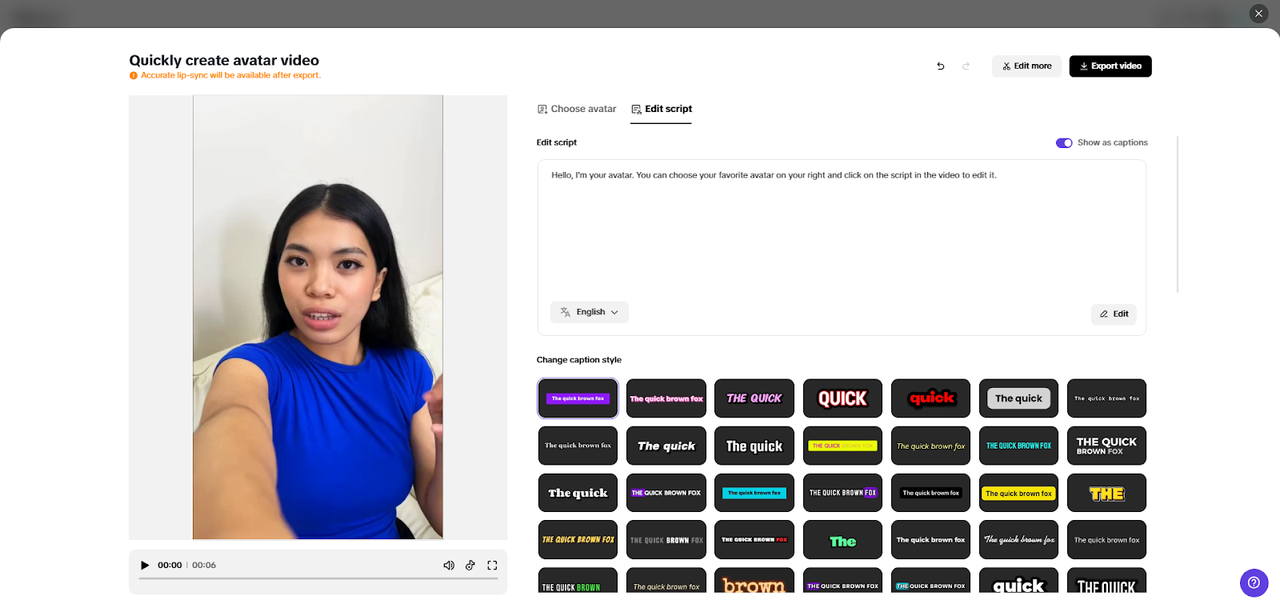The image size is (1280, 608).
Task: Select the red QUICK caption style
Action: coord(930,398)
